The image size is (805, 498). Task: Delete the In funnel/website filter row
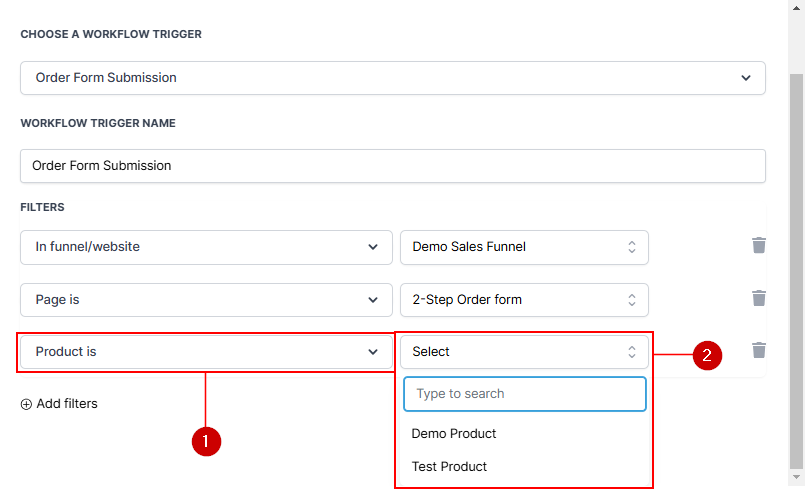click(759, 246)
